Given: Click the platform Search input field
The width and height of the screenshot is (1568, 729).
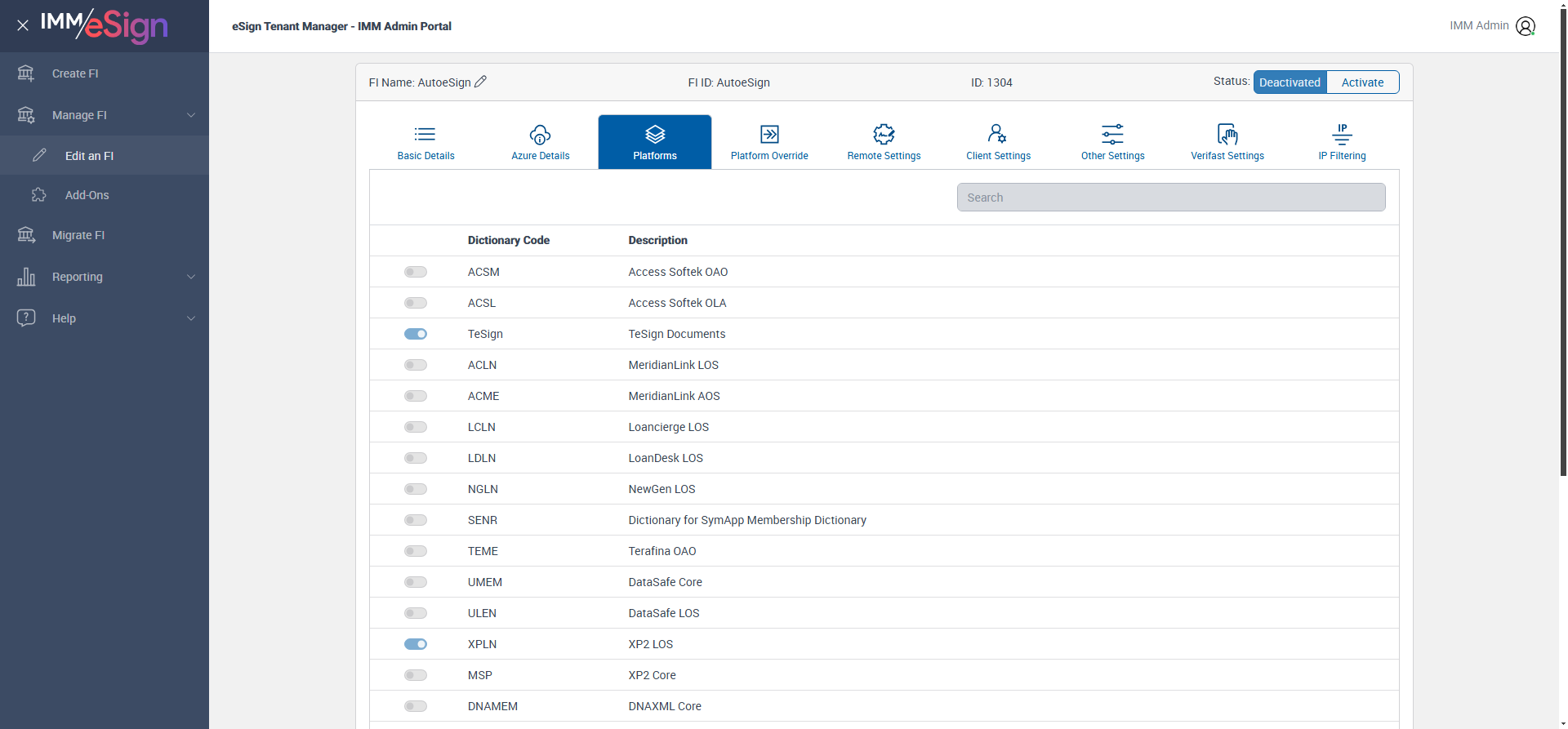Looking at the screenshot, I should (x=1170, y=198).
